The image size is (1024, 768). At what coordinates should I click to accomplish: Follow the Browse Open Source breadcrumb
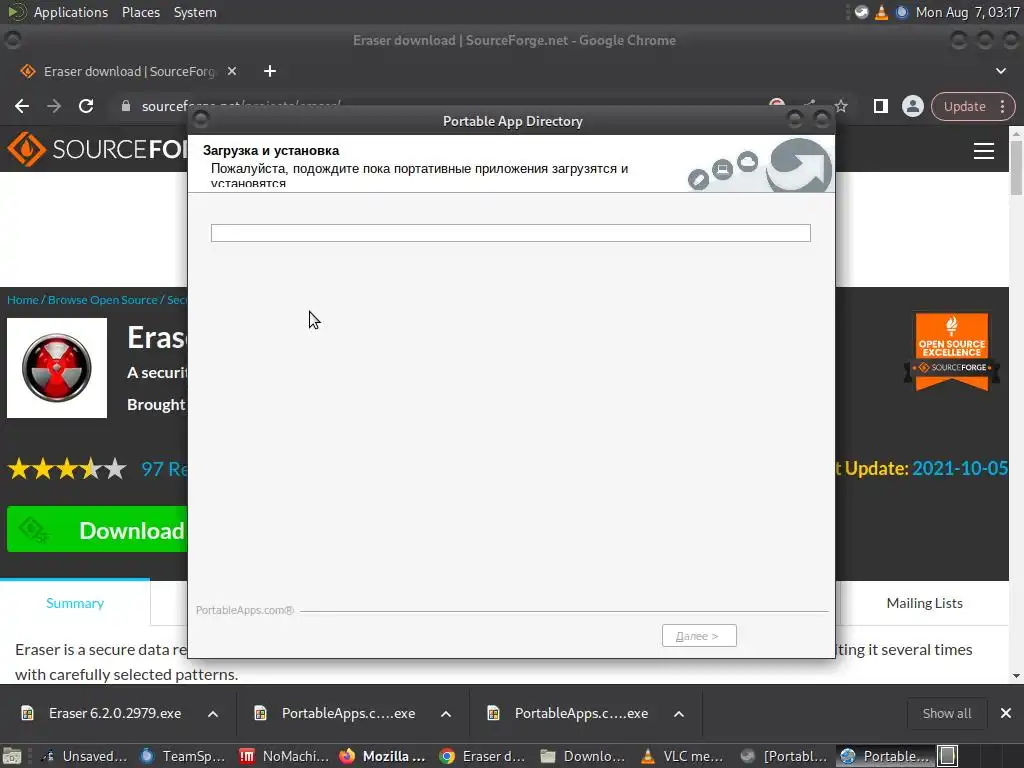click(x=103, y=300)
